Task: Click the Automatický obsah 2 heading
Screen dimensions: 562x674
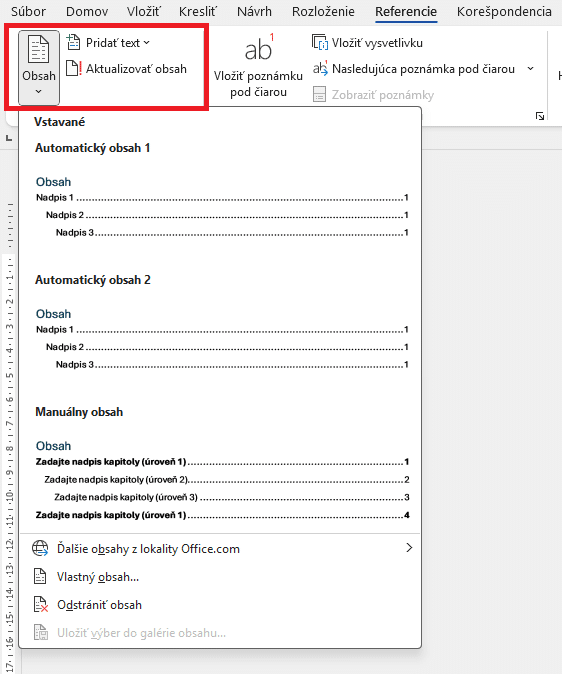Action: pos(92,280)
